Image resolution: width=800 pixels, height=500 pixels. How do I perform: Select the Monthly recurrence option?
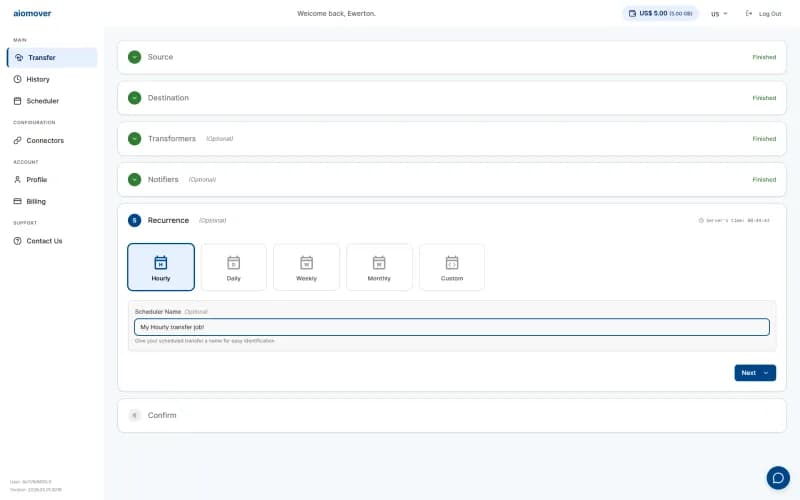point(379,267)
